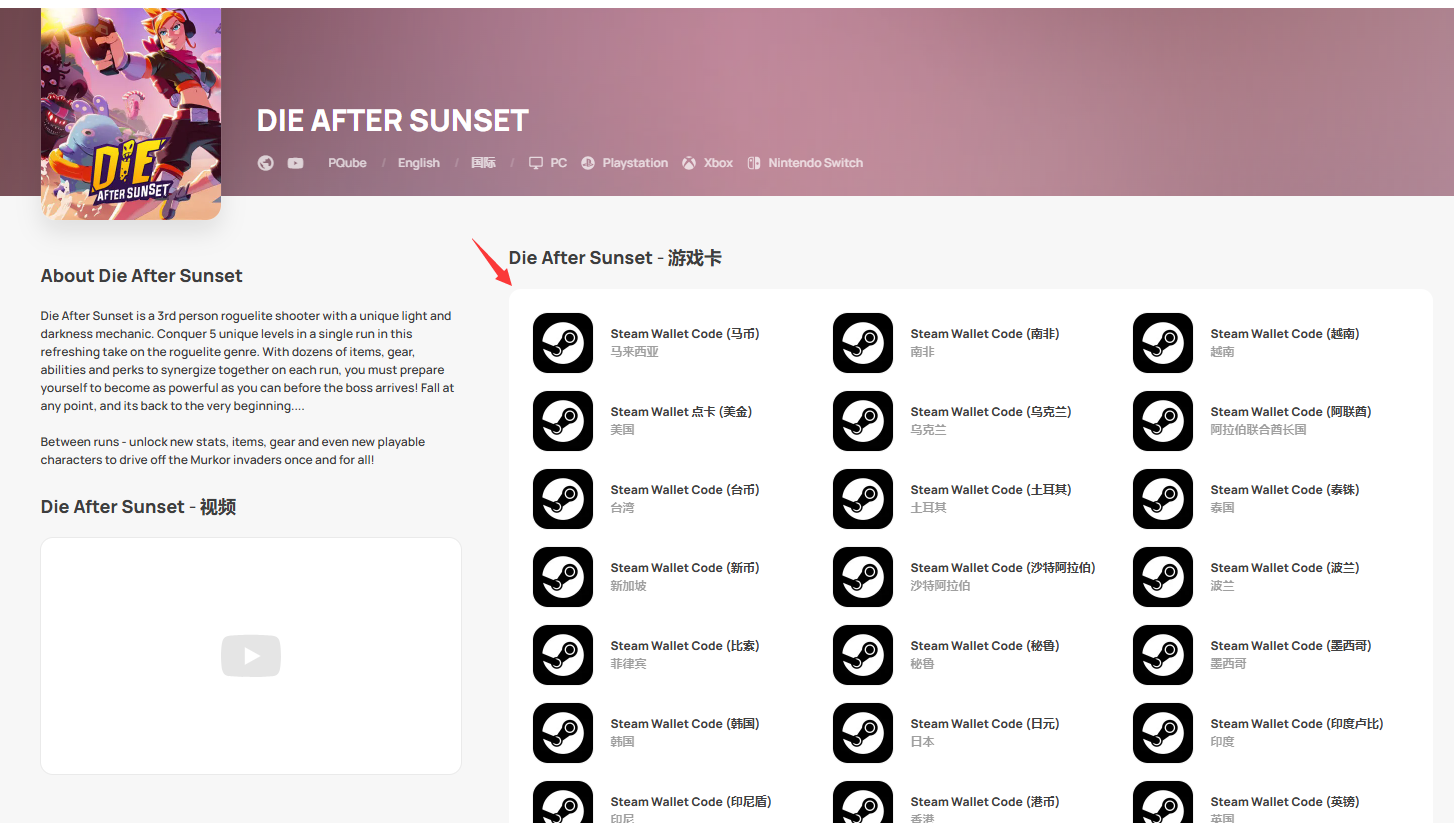
Task: Open Steam icon for Wallet Code (南非)
Action: pyautogui.click(x=863, y=343)
